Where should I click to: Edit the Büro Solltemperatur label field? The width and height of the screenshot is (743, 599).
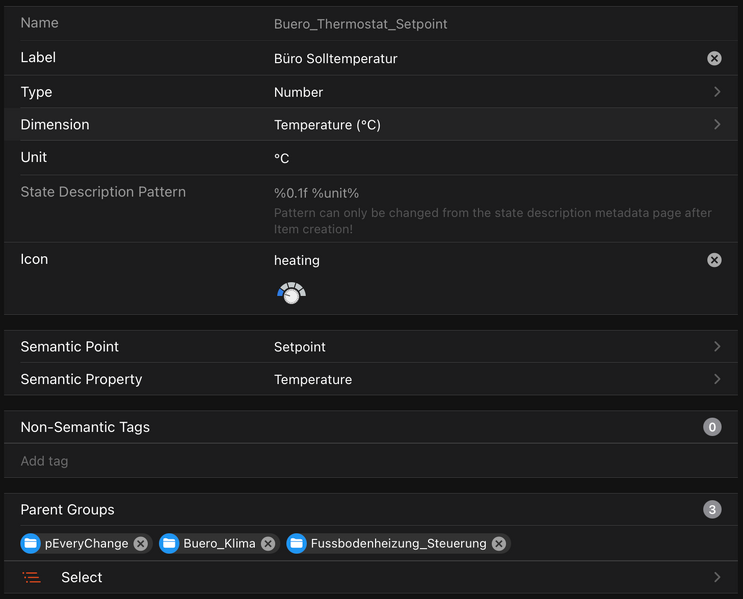(x=480, y=59)
